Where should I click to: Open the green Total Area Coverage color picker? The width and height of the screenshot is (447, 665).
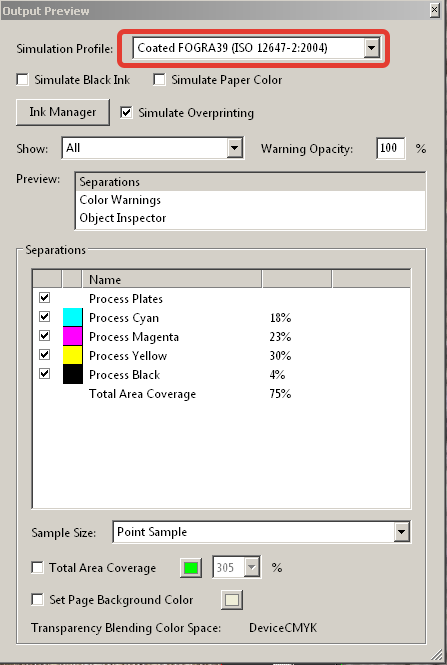[191, 567]
